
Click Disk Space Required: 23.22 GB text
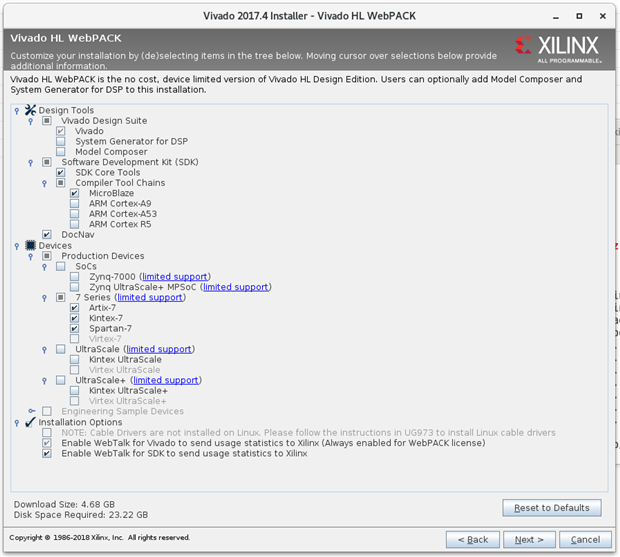[x=81, y=515]
